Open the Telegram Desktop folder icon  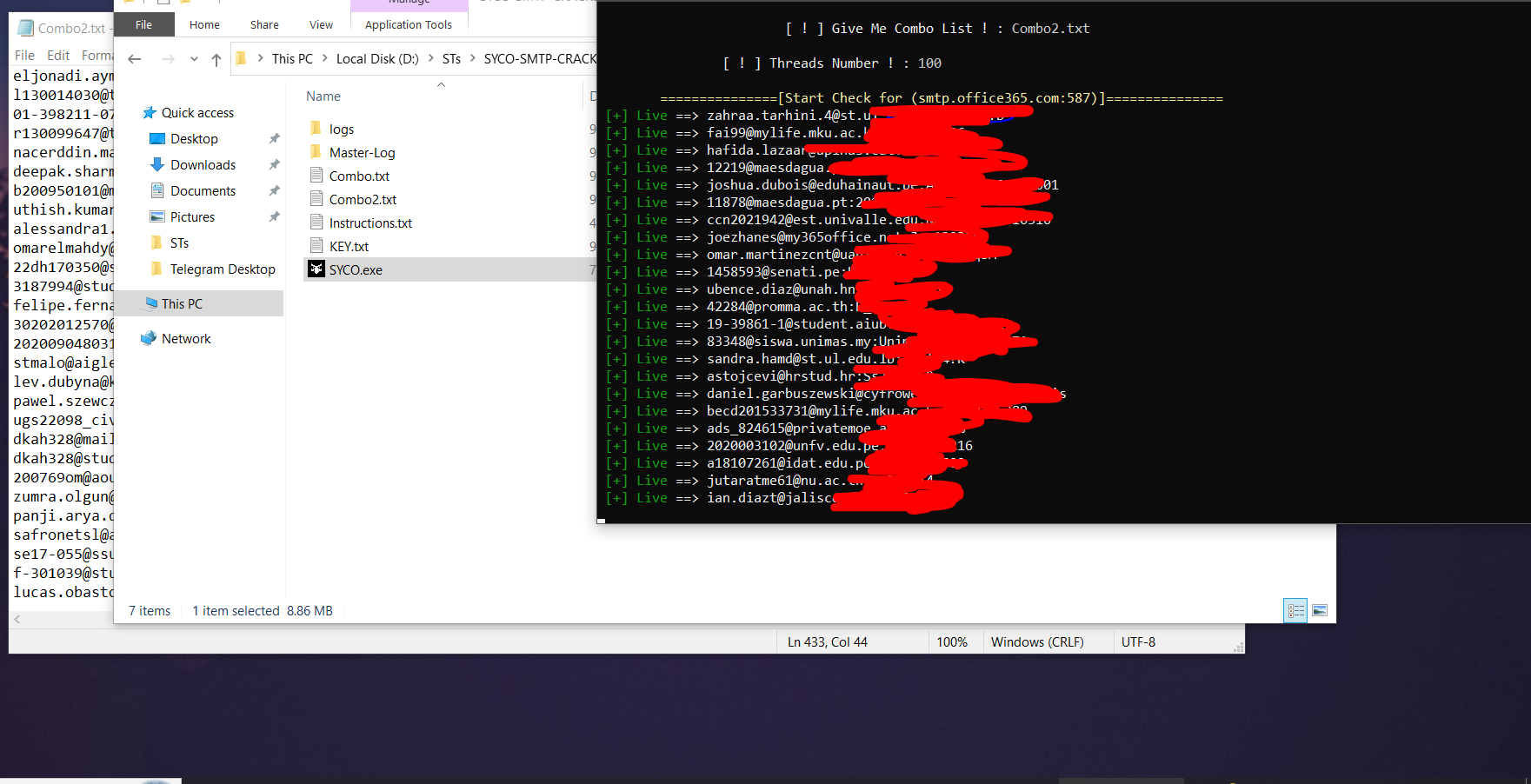(156, 269)
